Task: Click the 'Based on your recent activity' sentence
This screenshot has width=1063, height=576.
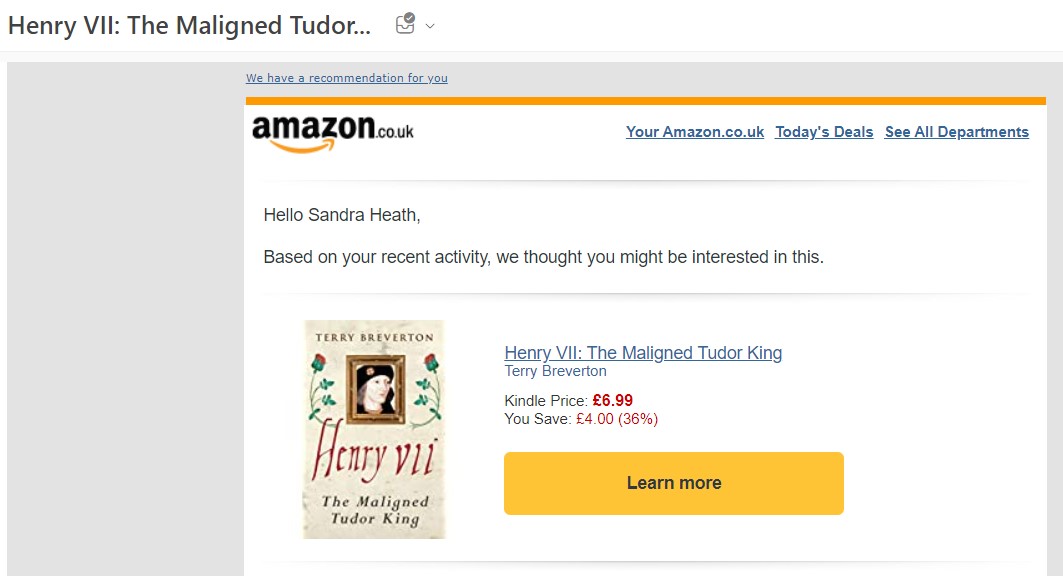Action: [543, 257]
